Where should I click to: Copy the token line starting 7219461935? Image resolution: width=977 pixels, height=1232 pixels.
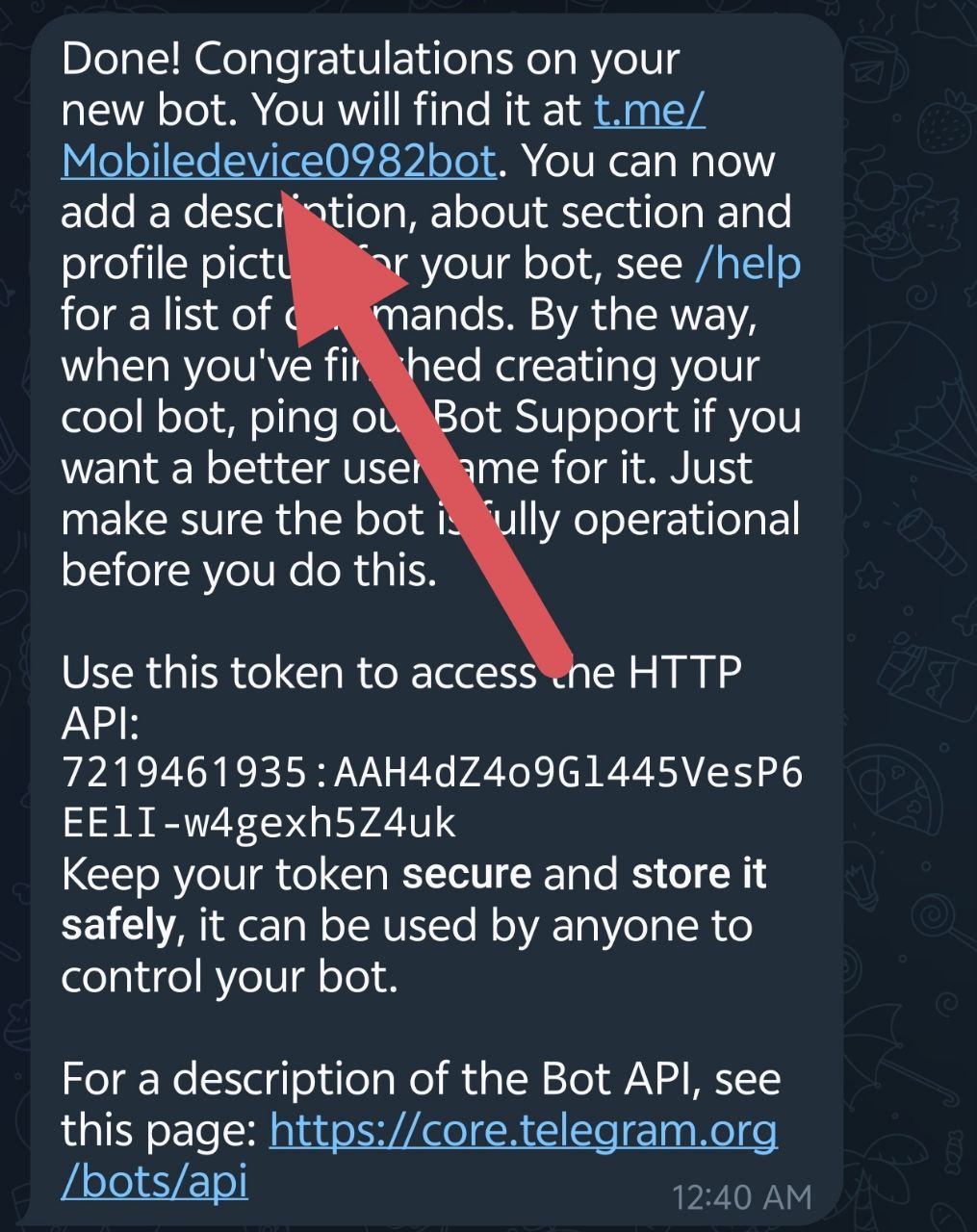pyautogui.click(x=431, y=772)
